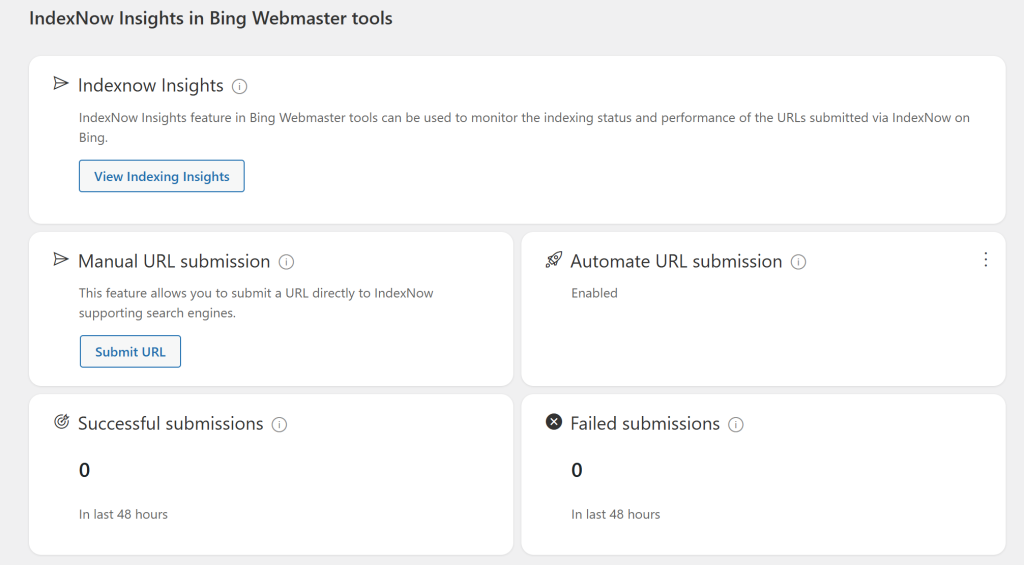Click the X circle icon beside Failed submissions
Image resolution: width=1024 pixels, height=565 pixels.
point(554,422)
